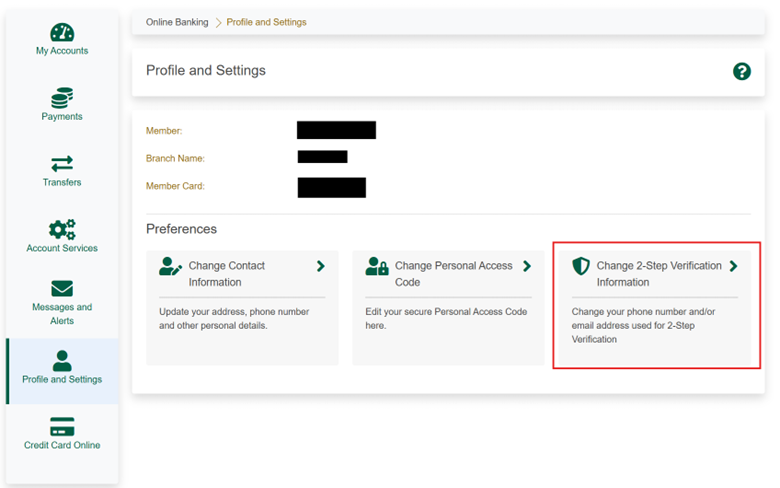Go to Online Banking in the breadcrumb
This screenshot has height=488, width=780.
pyautogui.click(x=177, y=22)
